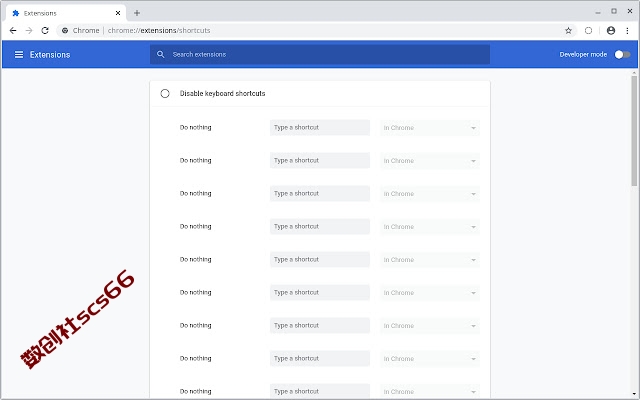The height and width of the screenshot is (400, 640).
Task: Click the Developer mode label text
Action: coord(583,54)
